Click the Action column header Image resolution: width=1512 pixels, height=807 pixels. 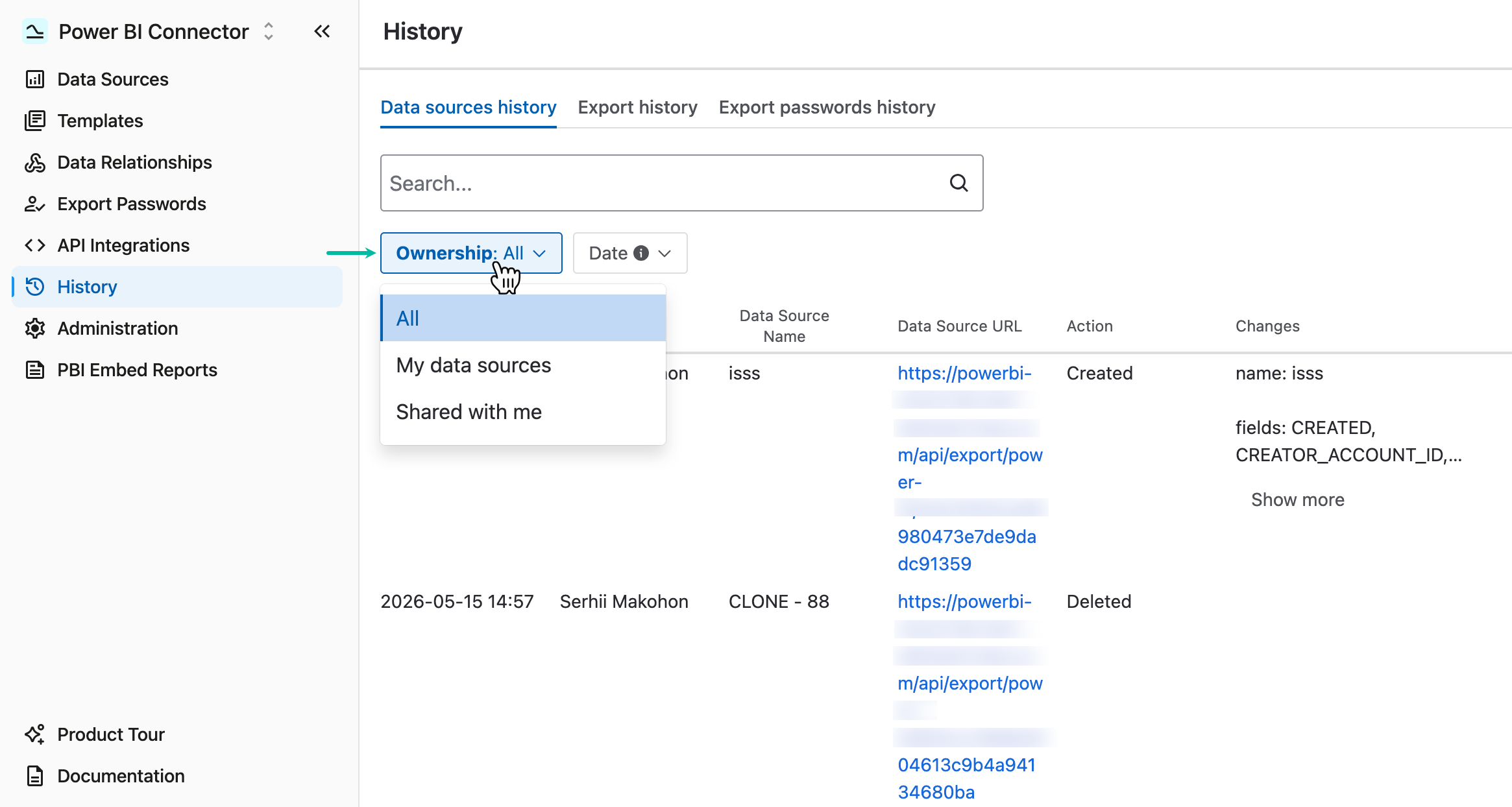1090,326
